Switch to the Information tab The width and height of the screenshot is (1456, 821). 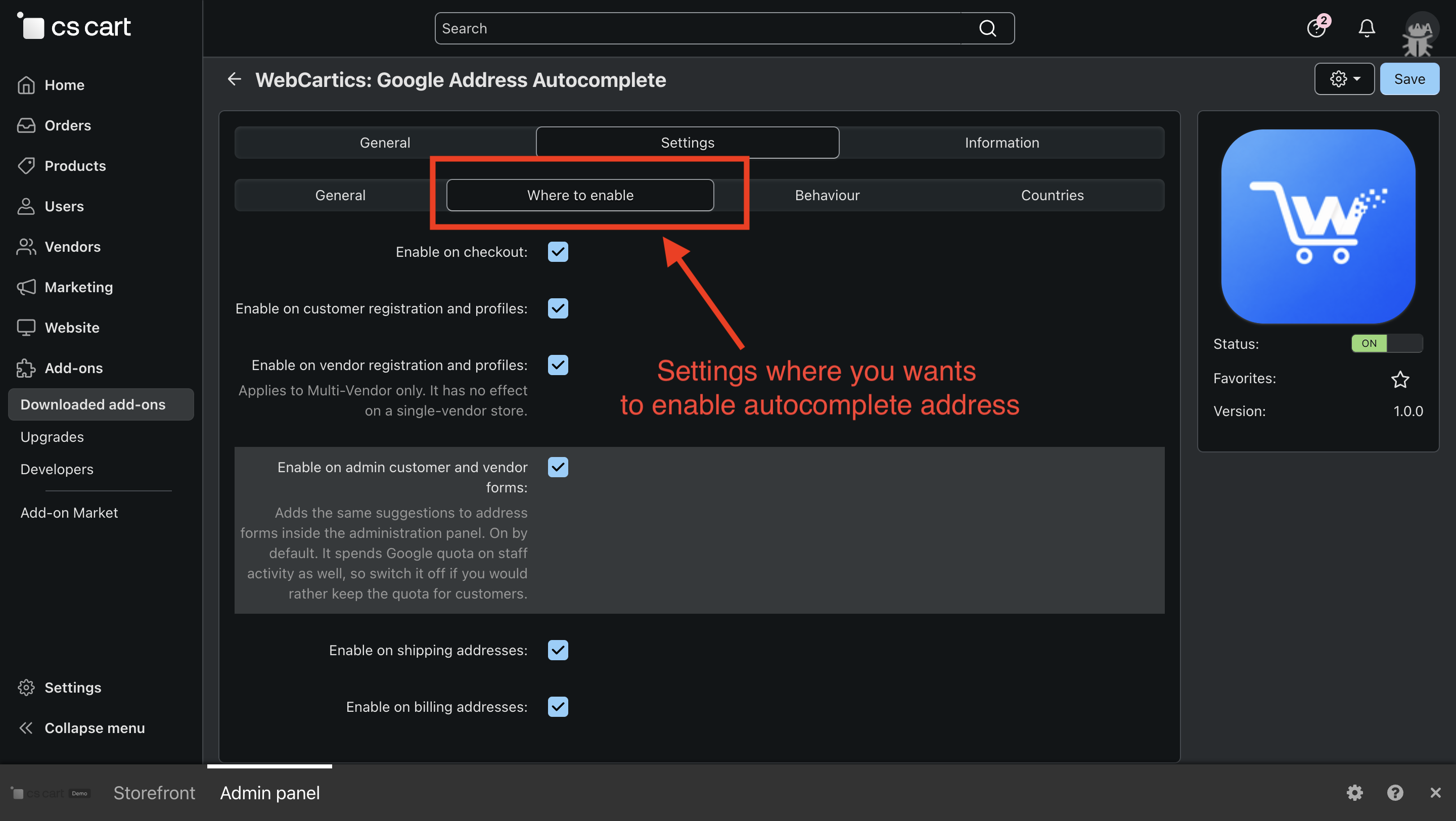(x=1002, y=143)
